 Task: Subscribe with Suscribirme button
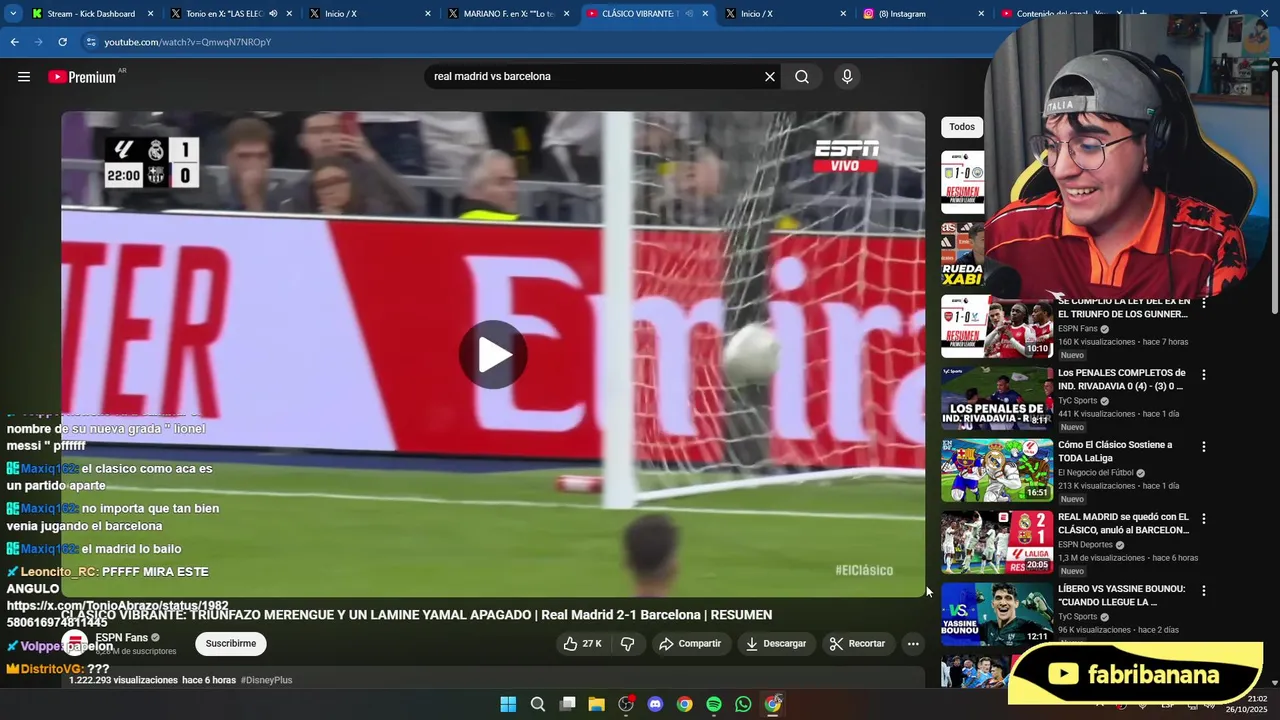[231, 644]
